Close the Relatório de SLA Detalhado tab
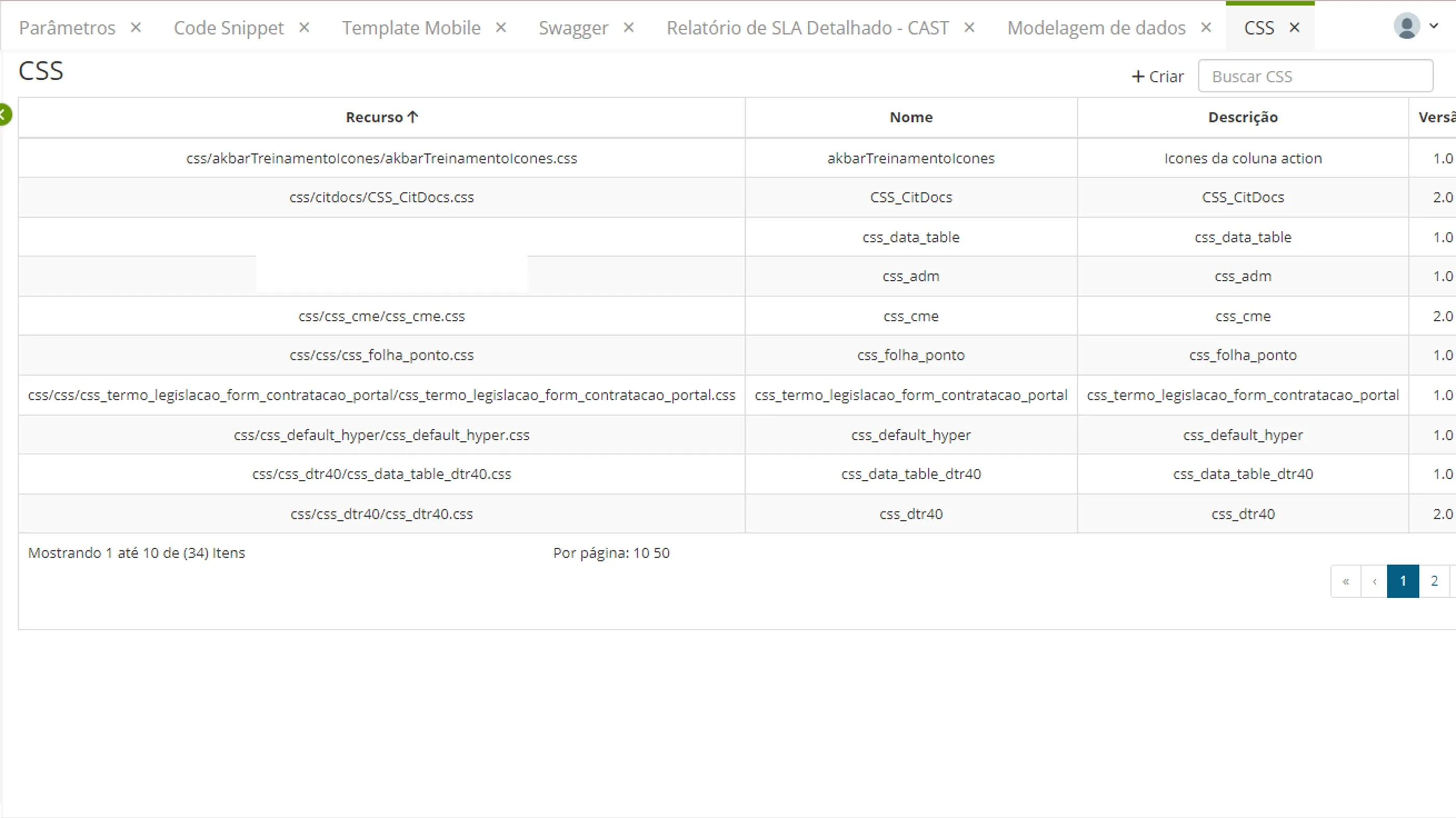The height and width of the screenshot is (818, 1456). click(x=969, y=27)
